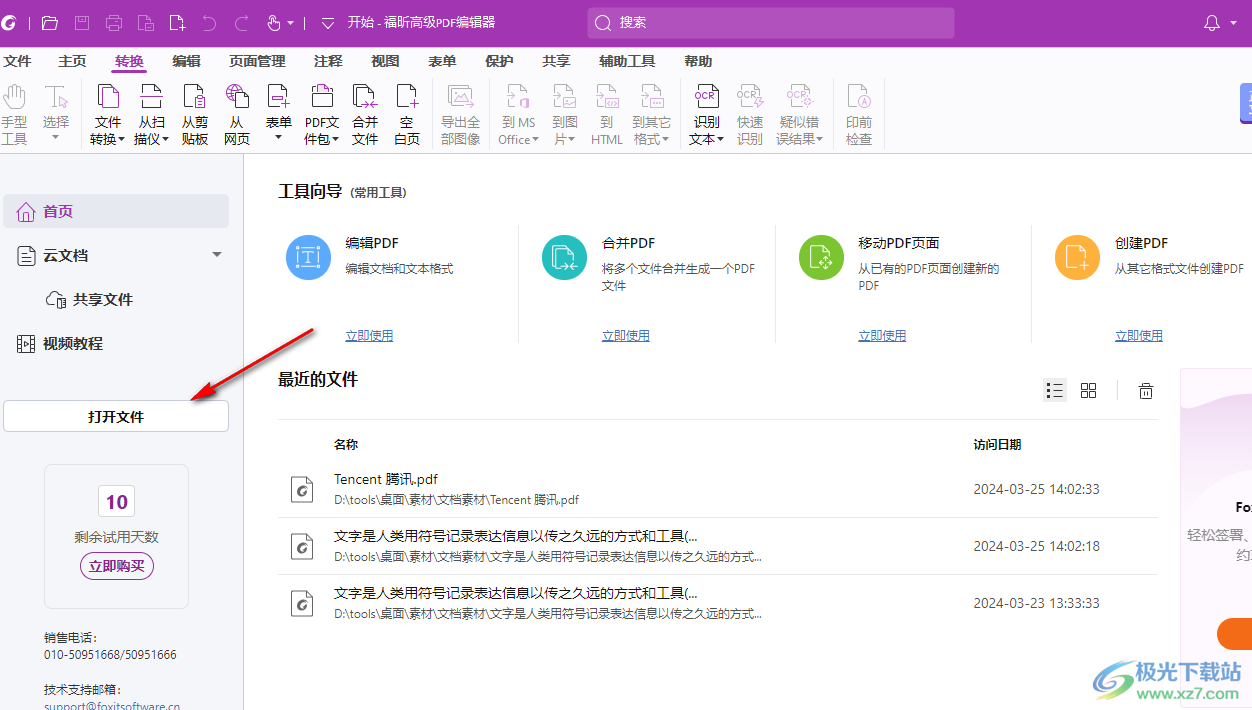Select 首页 in the sidebar
Viewport: 1252px width, 710px height.
(116, 211)
